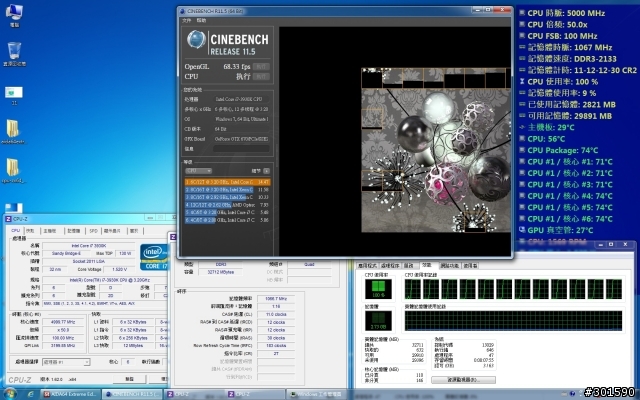Select the 12C/12T AMD Opteron ranking row
Screen dimensions: 640x400
tap(227, 205)
